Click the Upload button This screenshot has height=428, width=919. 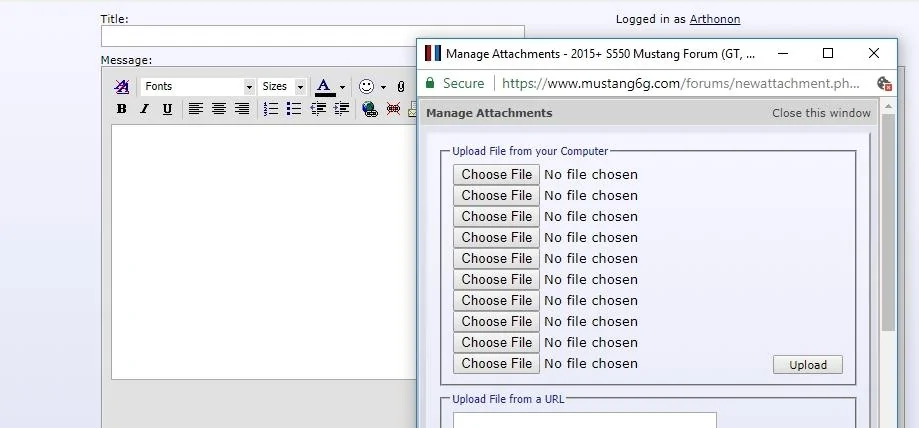(808, 365)
